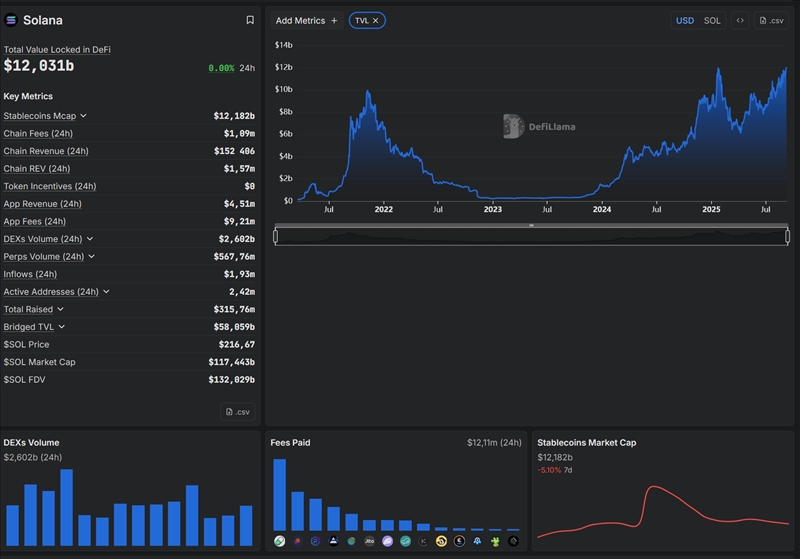Download Key Metrics .csv file

(x=238, y=411)
